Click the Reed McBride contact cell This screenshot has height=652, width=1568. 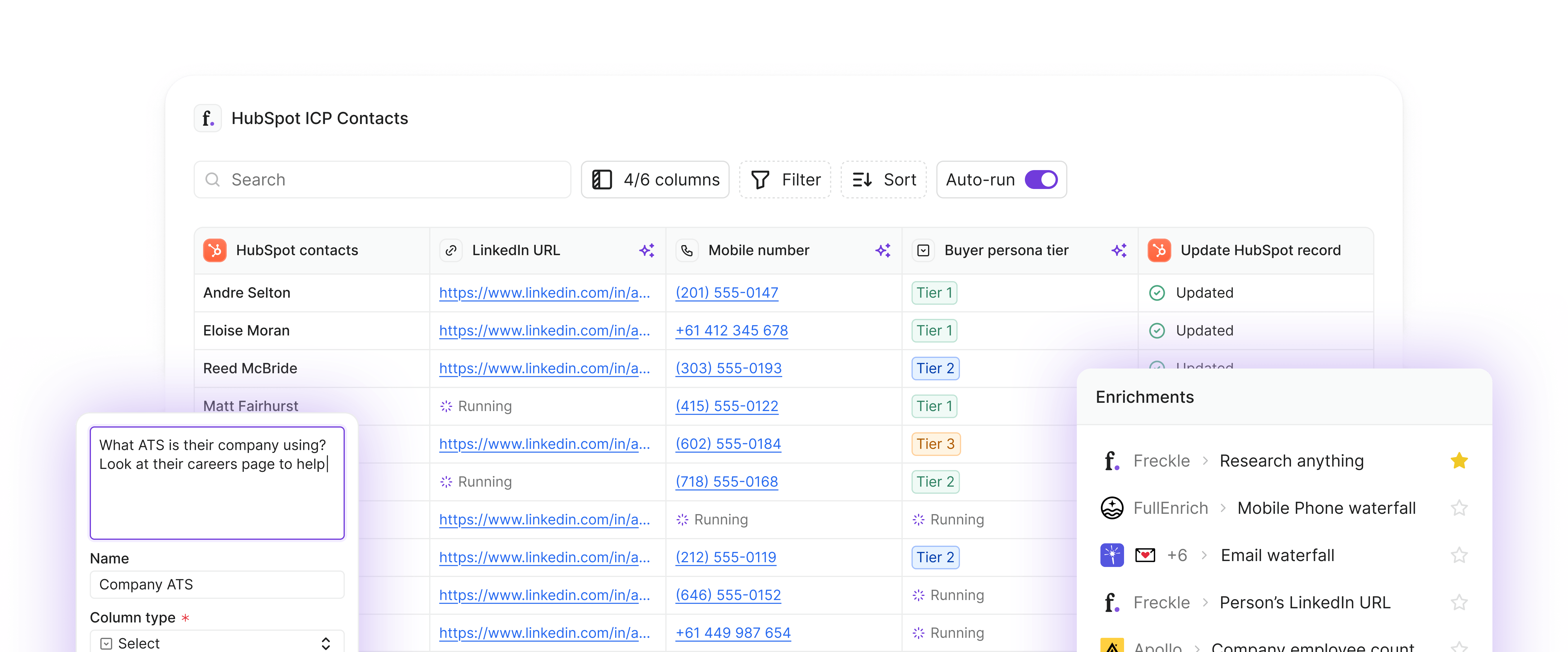coord(312,368)
